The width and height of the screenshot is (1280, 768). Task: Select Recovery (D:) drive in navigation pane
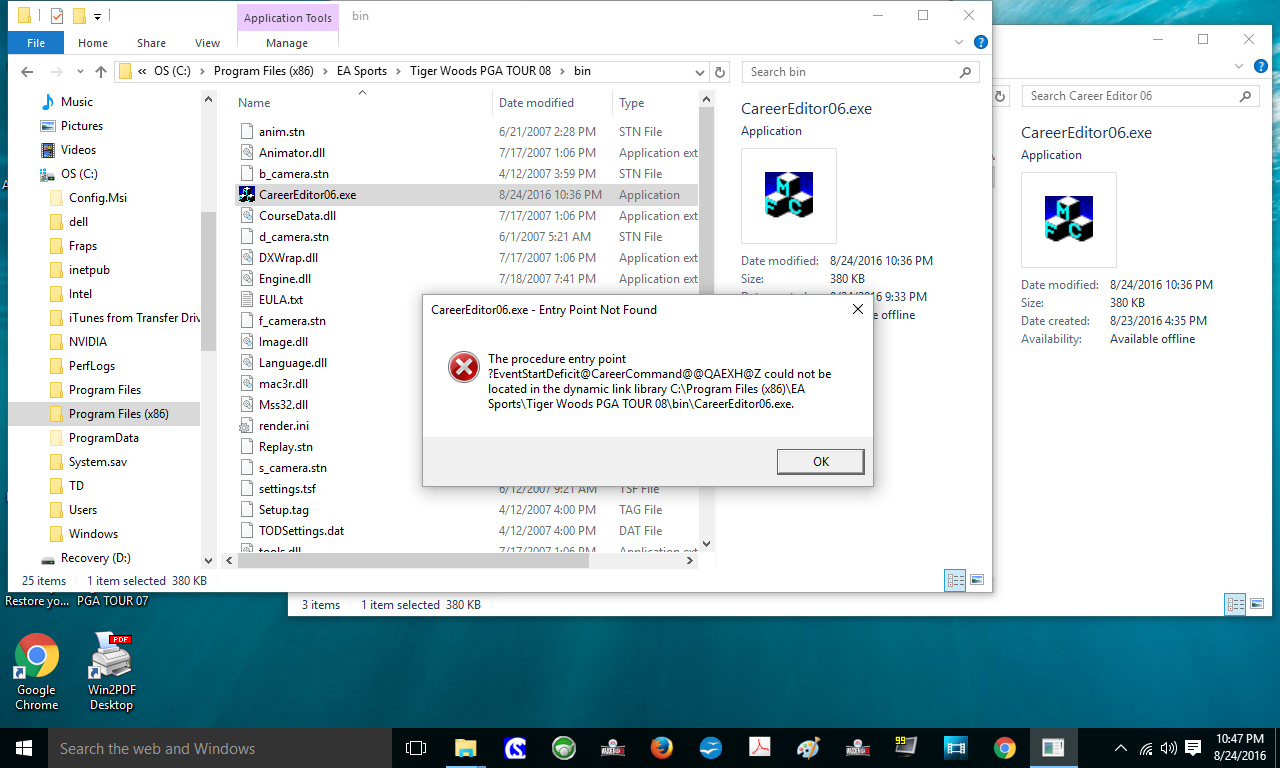95,558
